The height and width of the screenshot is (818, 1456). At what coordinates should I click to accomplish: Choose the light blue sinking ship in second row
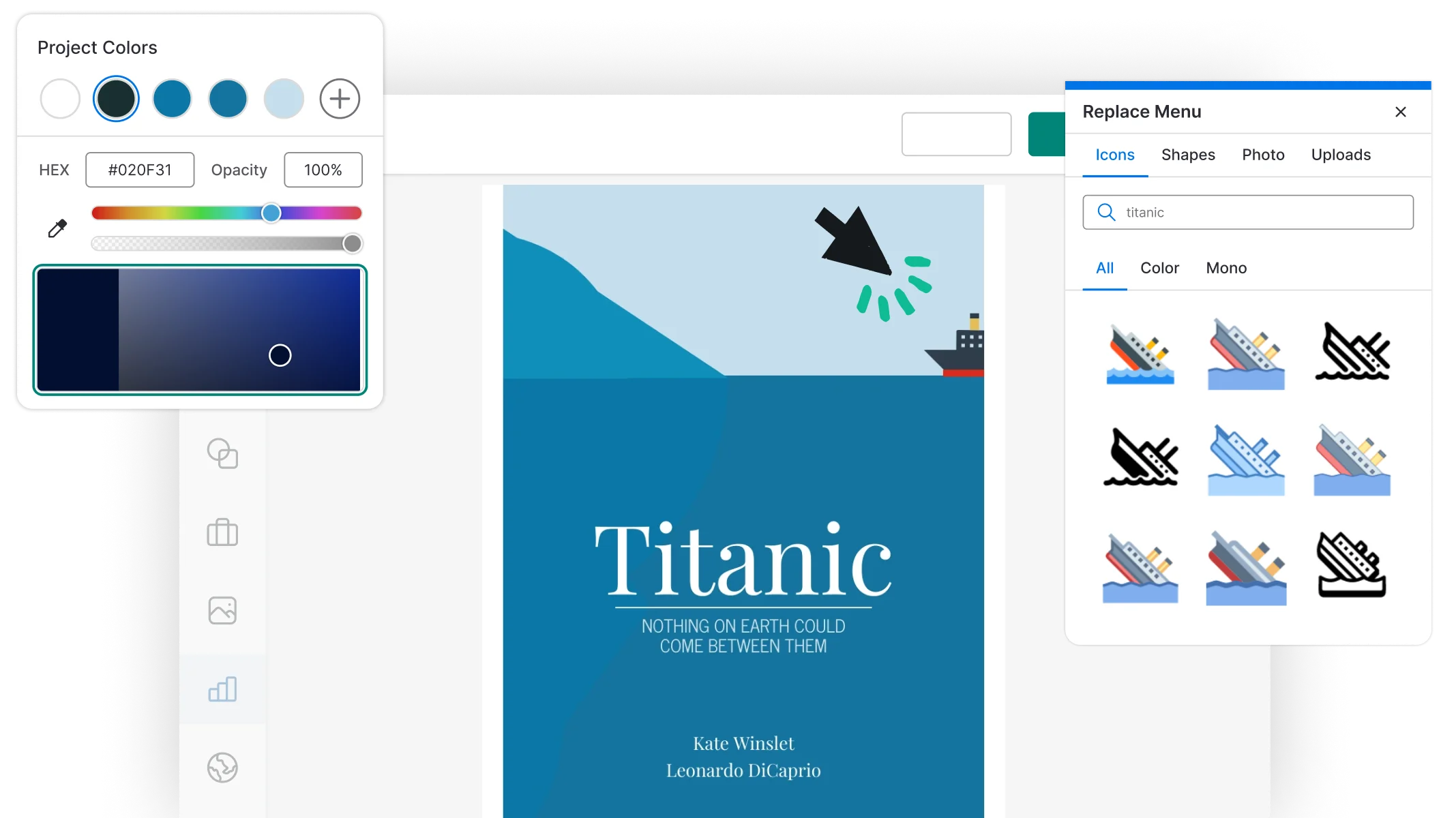click(x=1246, y=460)
